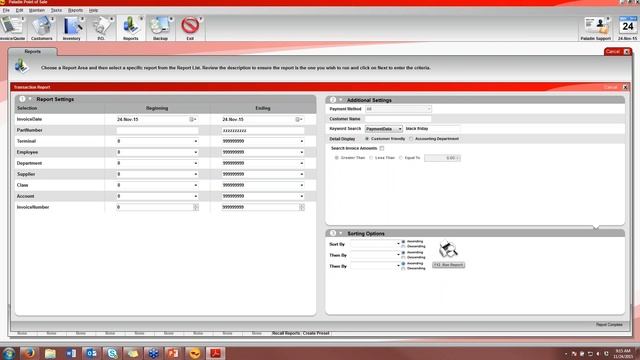Open PowerPoint from the taskbar
This screenshot has height=360, width=640.
(x=174, y=353)
